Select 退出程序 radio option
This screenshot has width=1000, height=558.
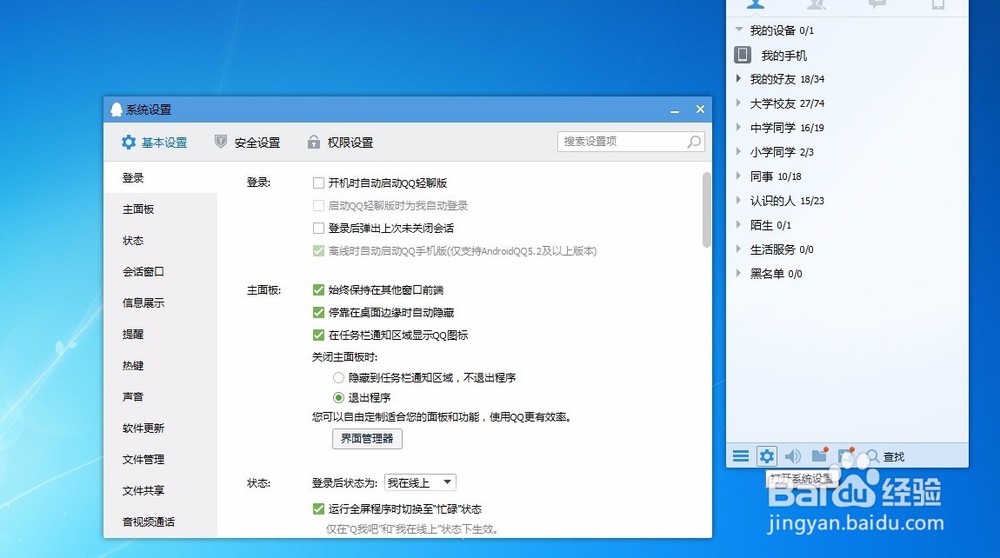[x=339, y=397]
